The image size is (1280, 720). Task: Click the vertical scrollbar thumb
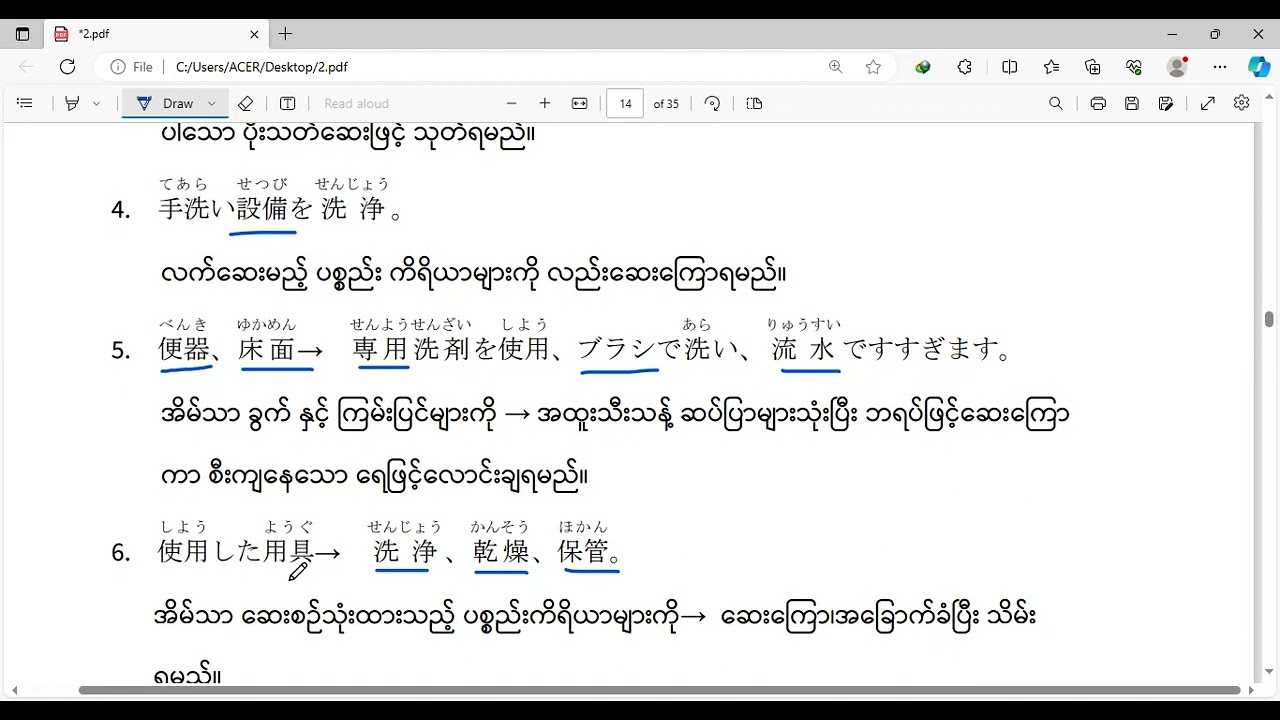pos(1269,319)
